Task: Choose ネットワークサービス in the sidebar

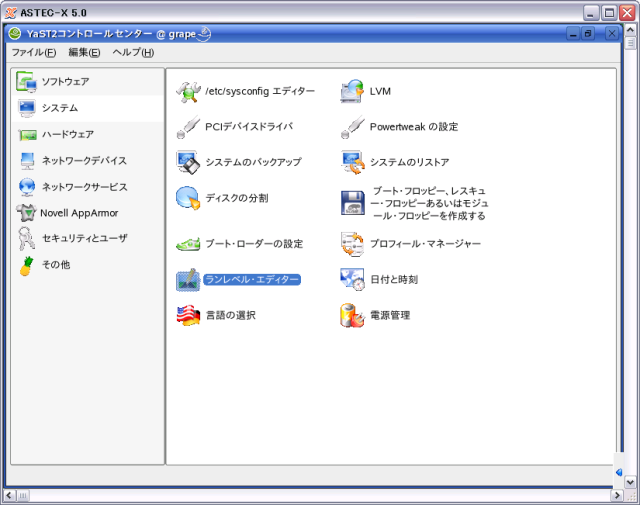Action: [x=85, y=187]
